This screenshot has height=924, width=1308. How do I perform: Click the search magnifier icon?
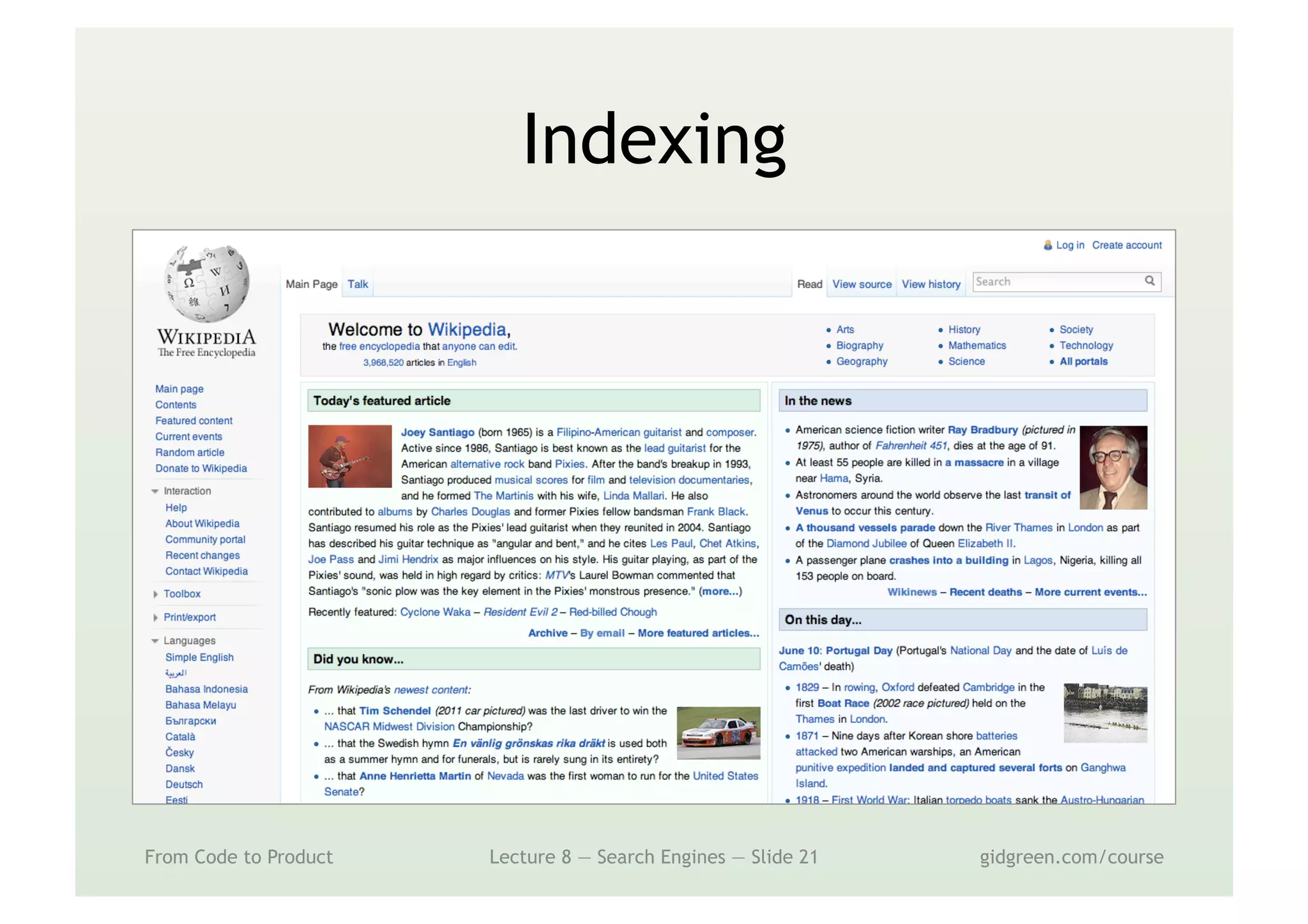click(x=1150, y=280)
